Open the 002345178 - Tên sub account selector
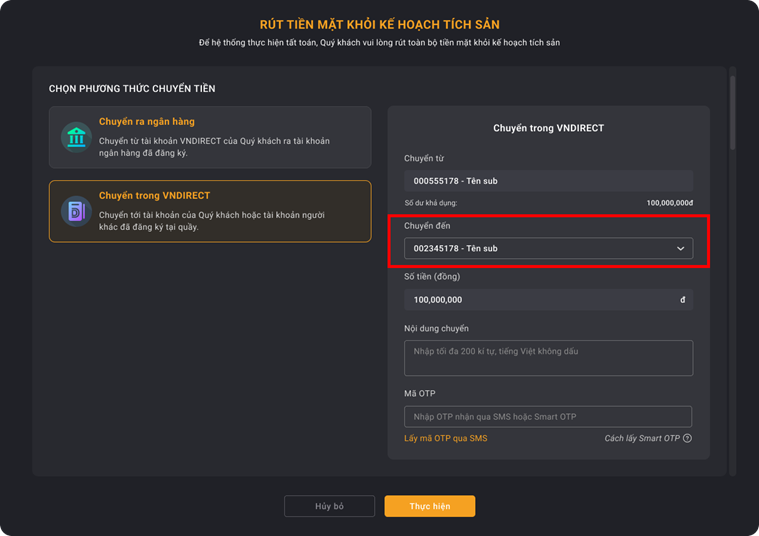 coord(548,248)
